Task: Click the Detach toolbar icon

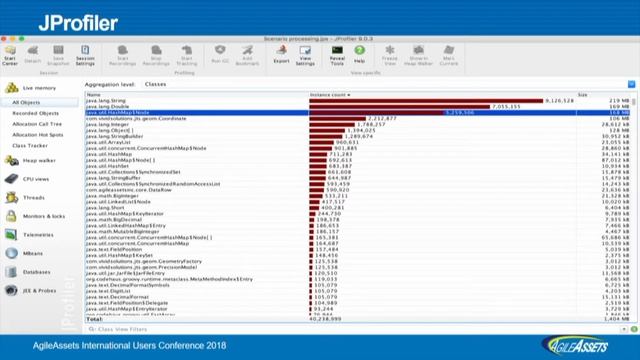Action: (33, 54)
